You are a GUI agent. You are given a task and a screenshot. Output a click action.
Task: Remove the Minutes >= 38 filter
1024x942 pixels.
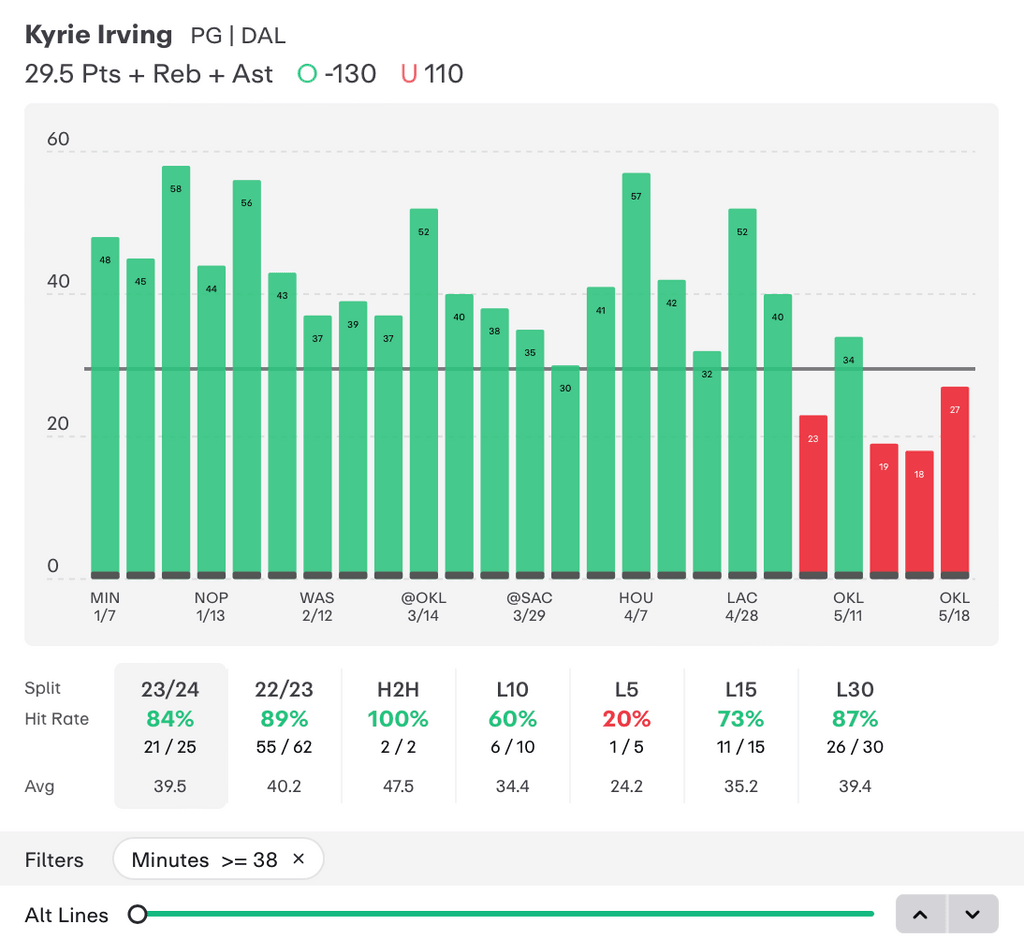point(298,858)
